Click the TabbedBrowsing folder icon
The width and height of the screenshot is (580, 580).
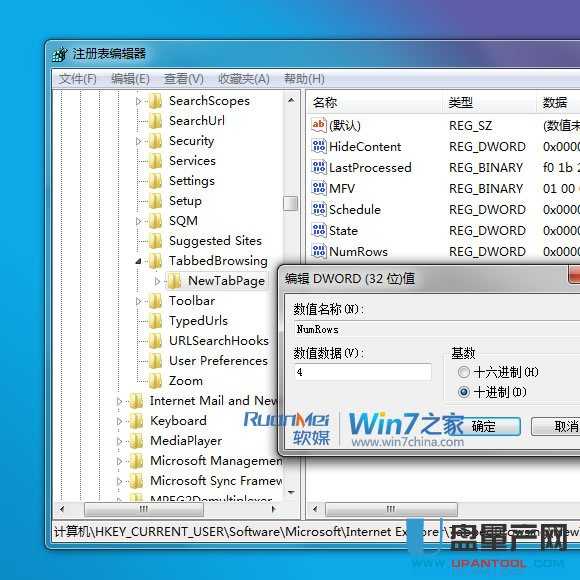(155, 261)
